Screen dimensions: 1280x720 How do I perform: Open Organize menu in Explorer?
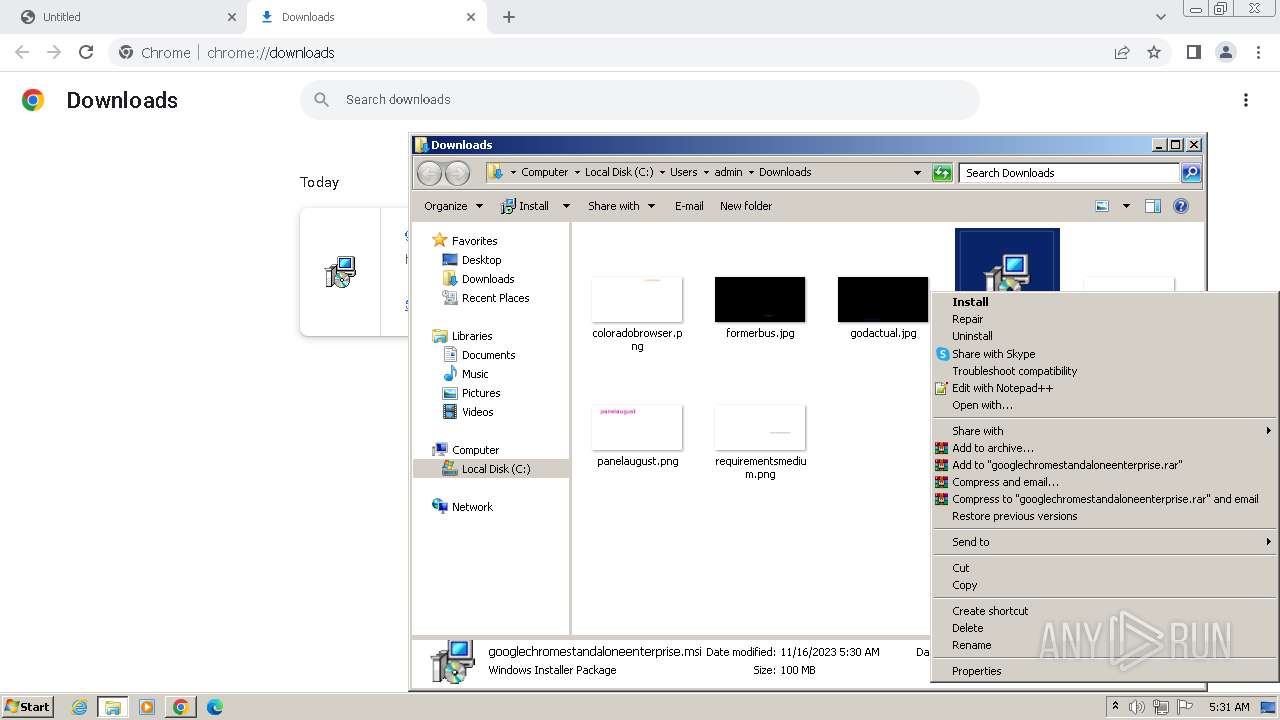coord(453,206)
